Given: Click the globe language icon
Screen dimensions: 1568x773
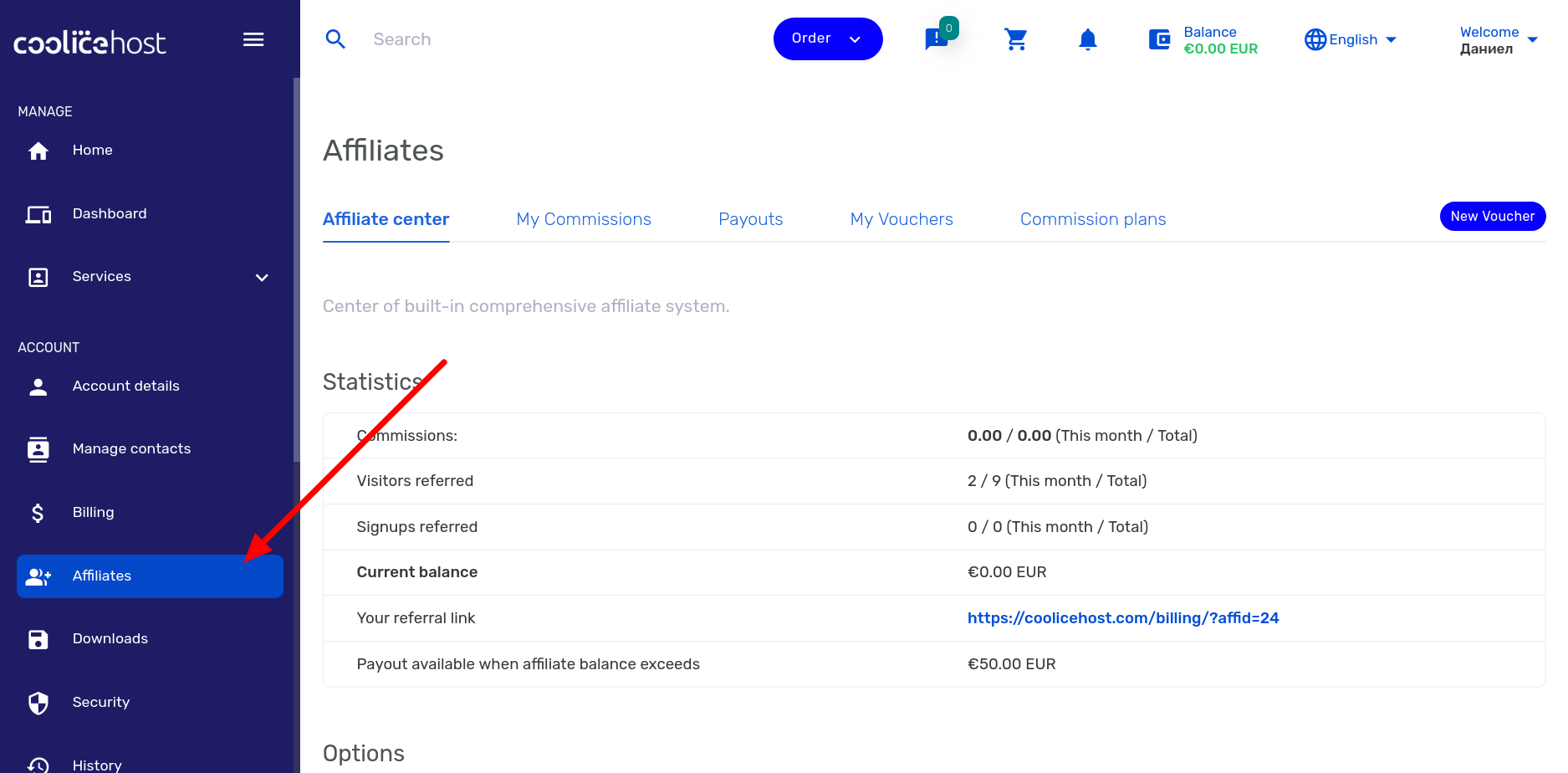Looking at the screenshot, I should [x=1315, y=39].
